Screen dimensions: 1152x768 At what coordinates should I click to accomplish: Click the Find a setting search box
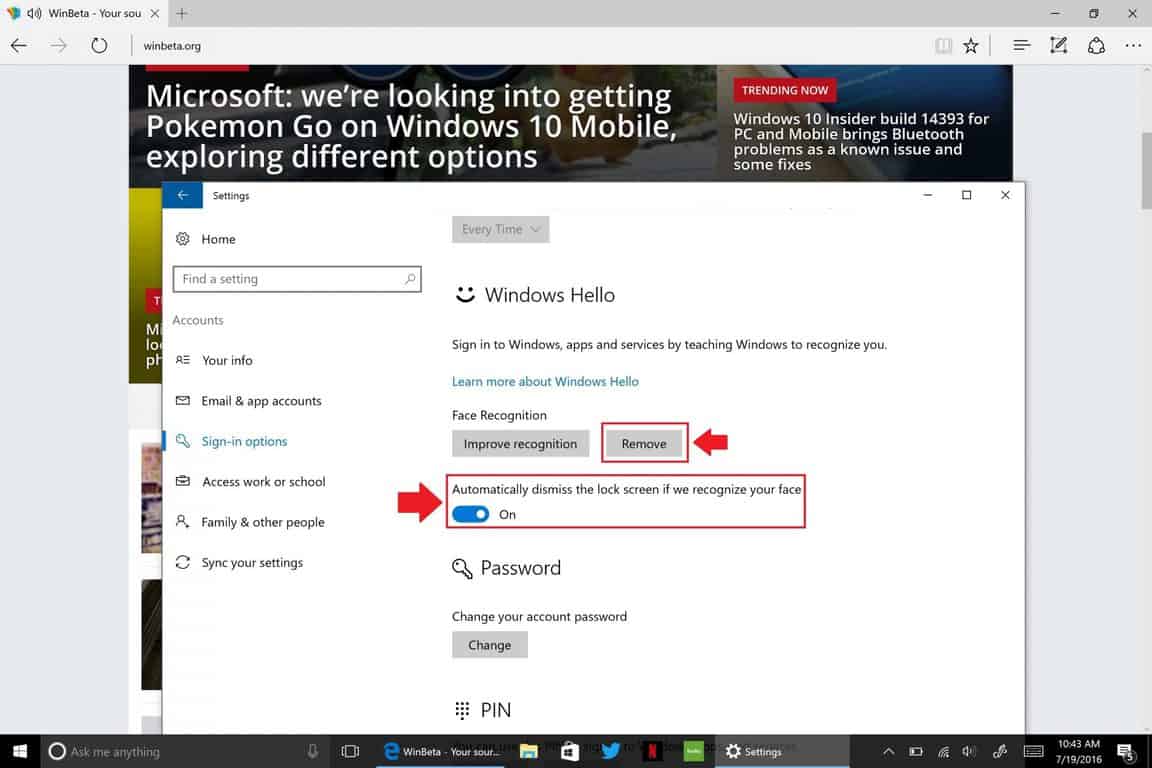pos(297,279)
